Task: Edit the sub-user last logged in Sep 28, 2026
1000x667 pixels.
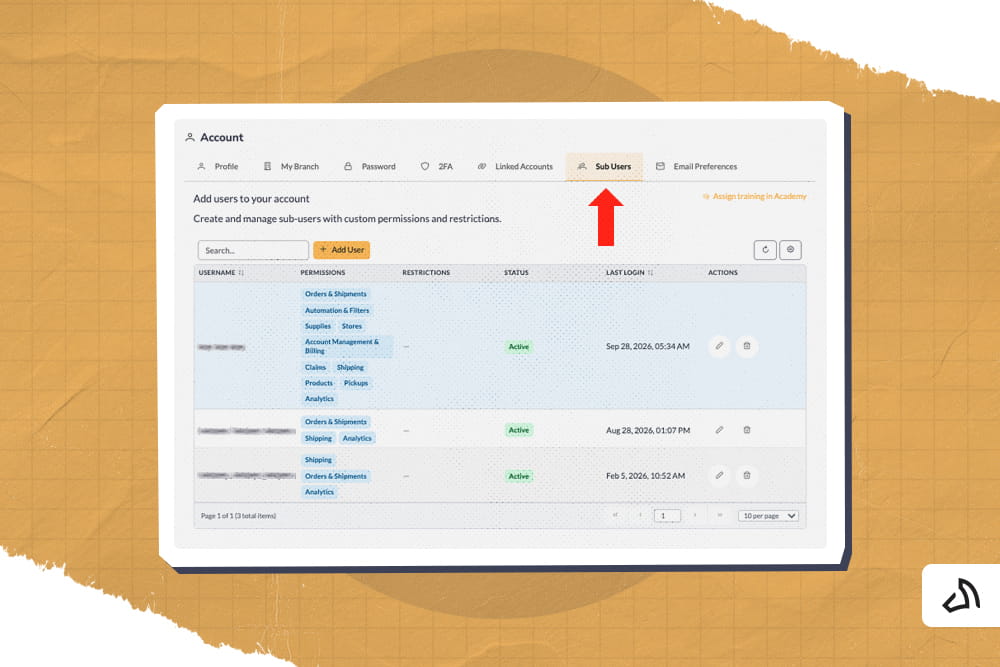Action: (719, 346)
